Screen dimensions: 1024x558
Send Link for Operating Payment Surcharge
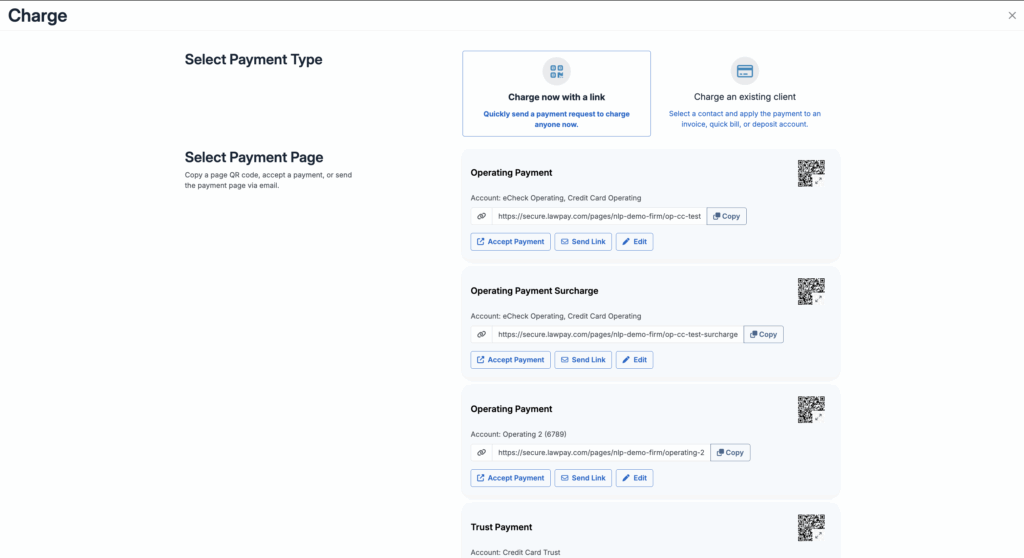[x=582, y=360]
